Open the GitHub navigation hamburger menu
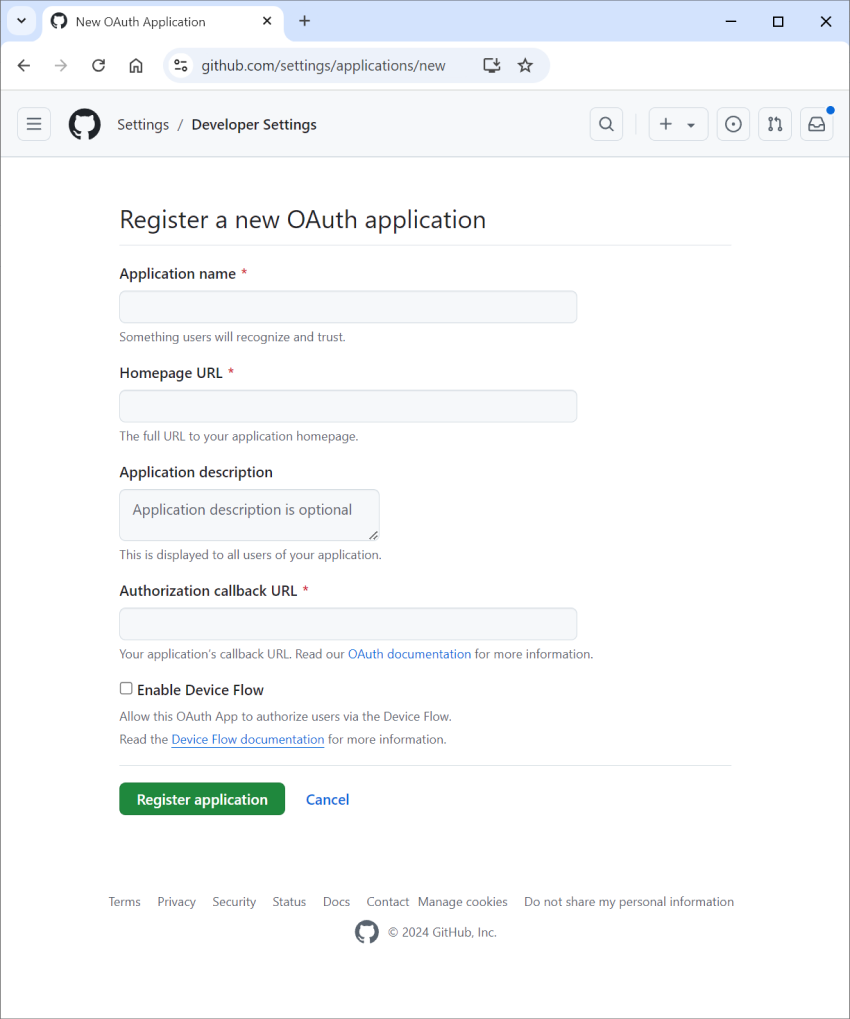The width and height of the screenshot is (850, 1019). (x=34, y=124)
